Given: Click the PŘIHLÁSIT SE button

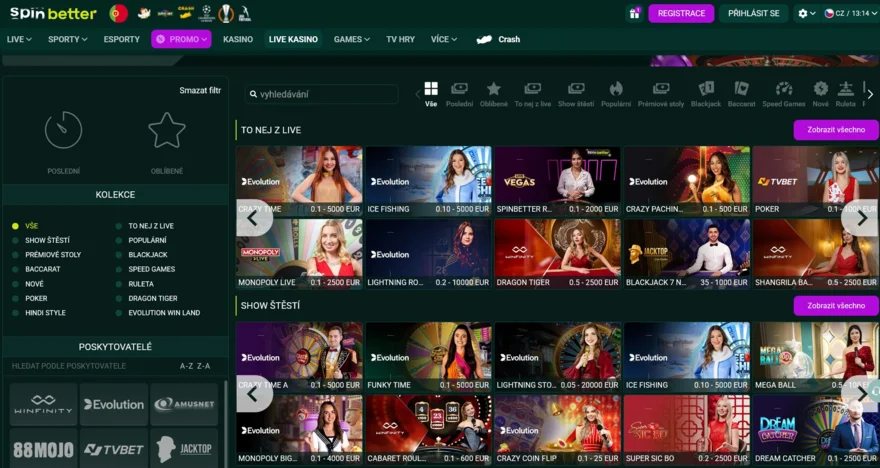Looking at the screenshot, I should coord(754,13).
